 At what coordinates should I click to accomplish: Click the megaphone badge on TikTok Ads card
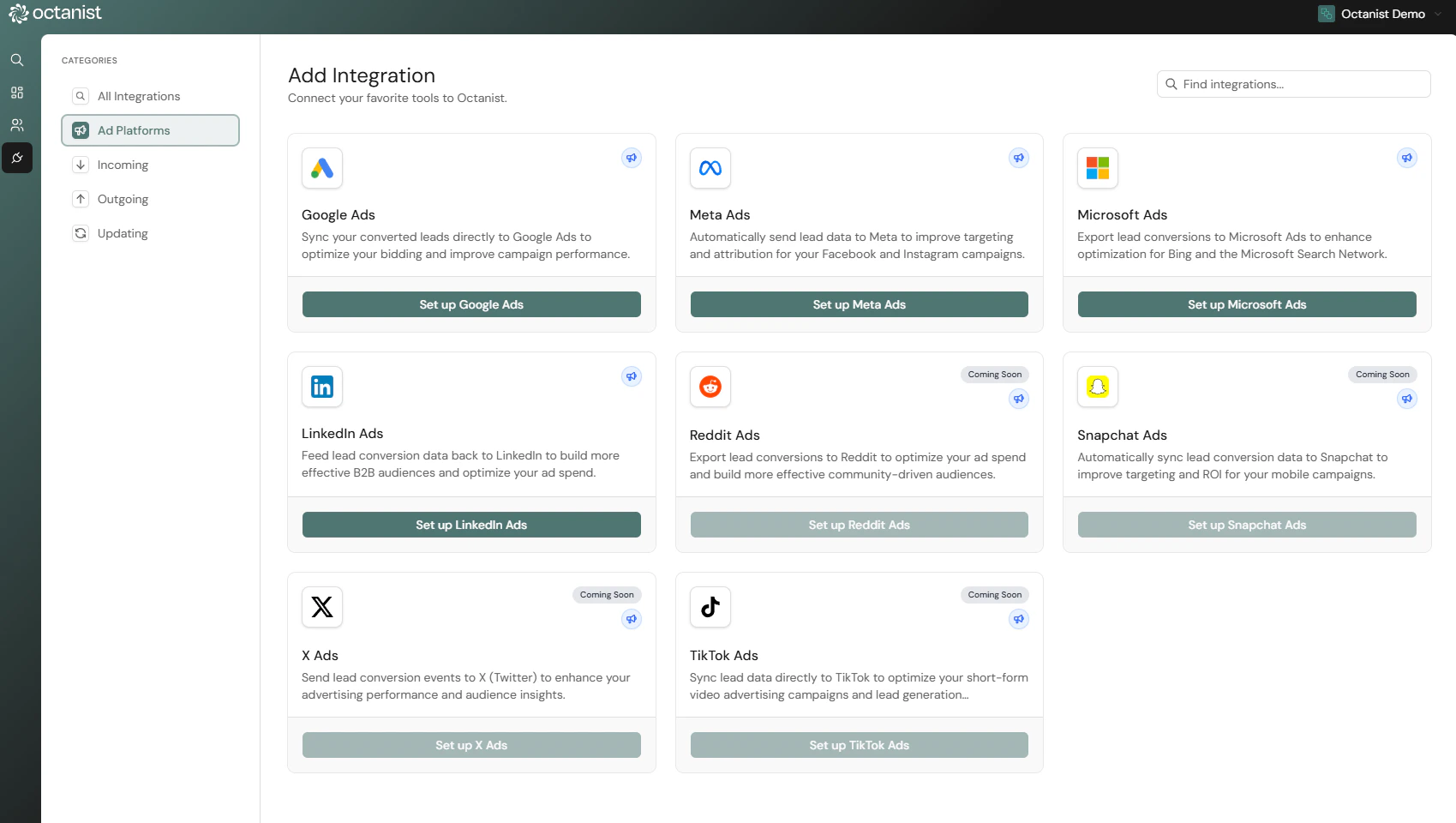(x=1019, y=619)
